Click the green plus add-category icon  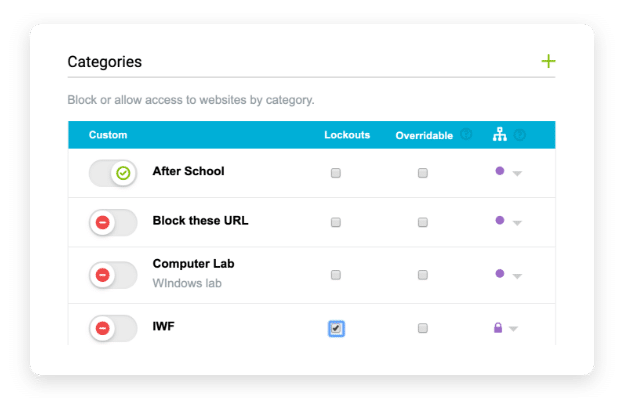tap(548, 61)
